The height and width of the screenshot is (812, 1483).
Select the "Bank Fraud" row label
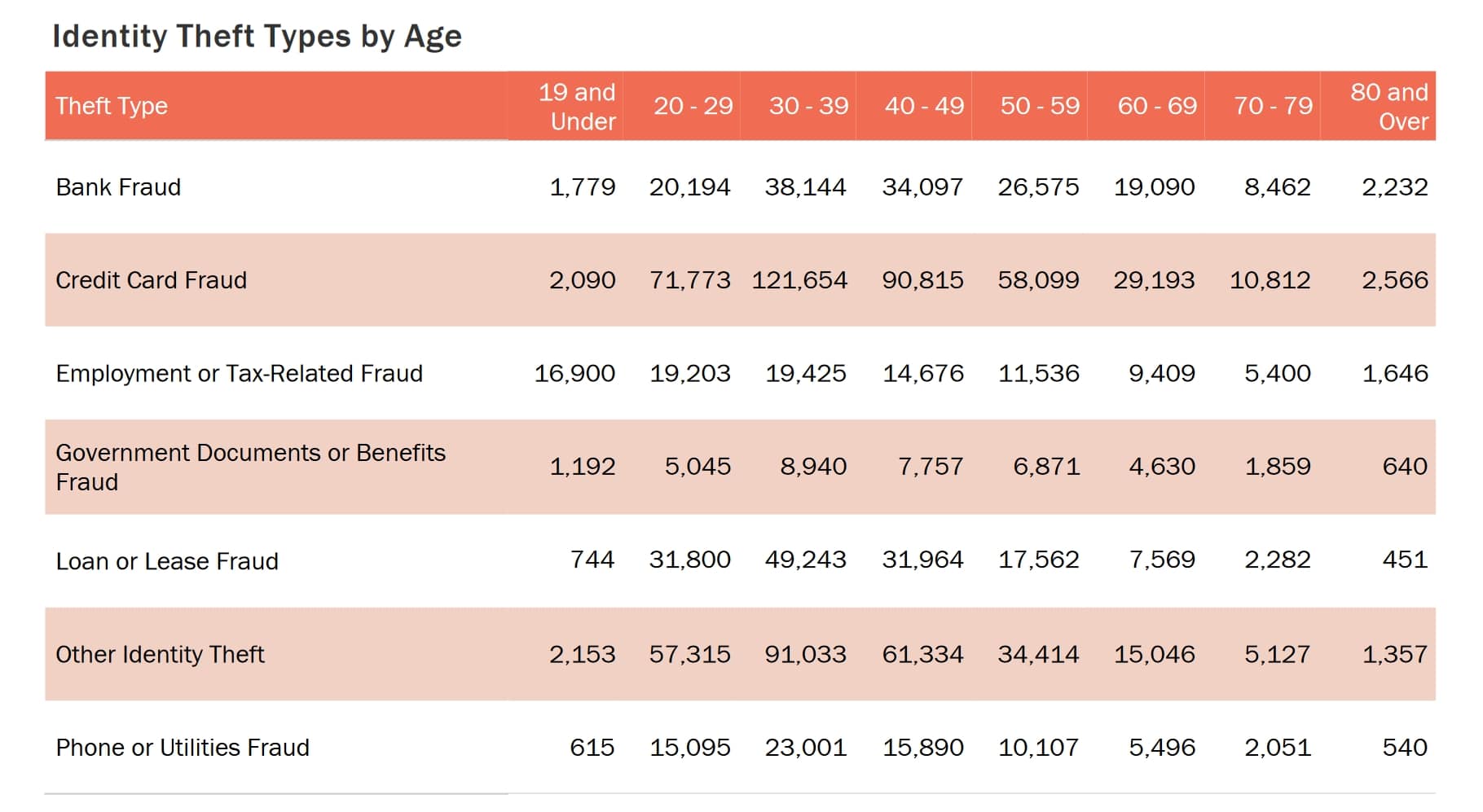tap(118, 187)
